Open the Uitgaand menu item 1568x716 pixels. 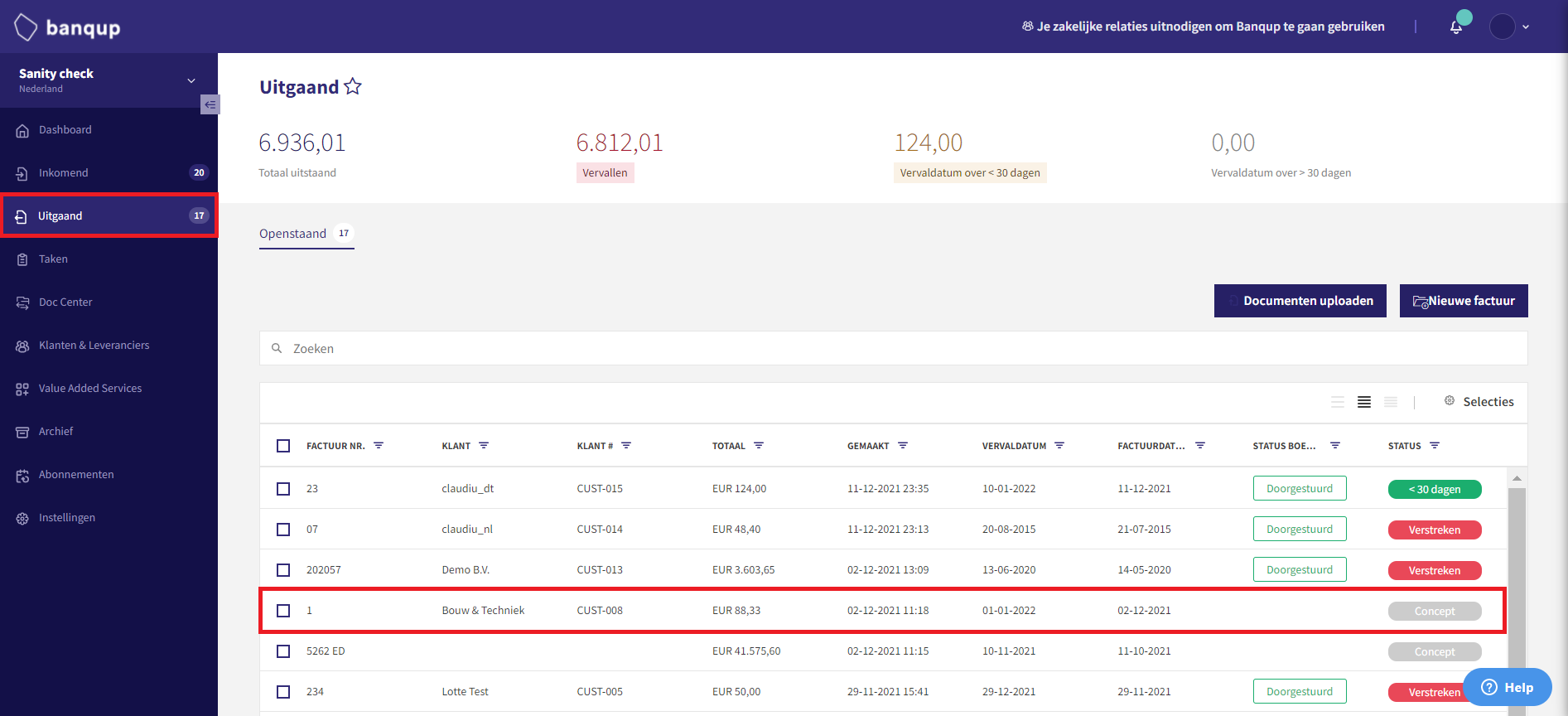point(109,215)
